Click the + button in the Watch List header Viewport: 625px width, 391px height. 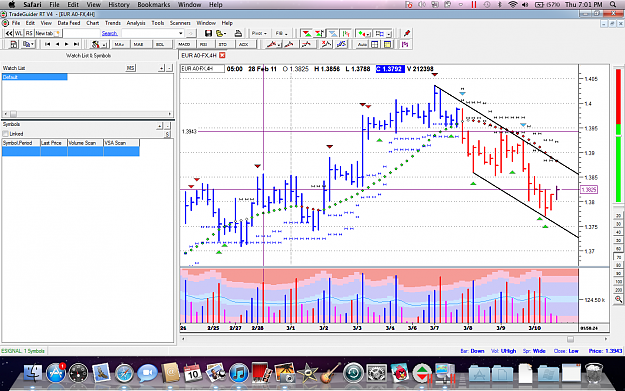(161, 68)
